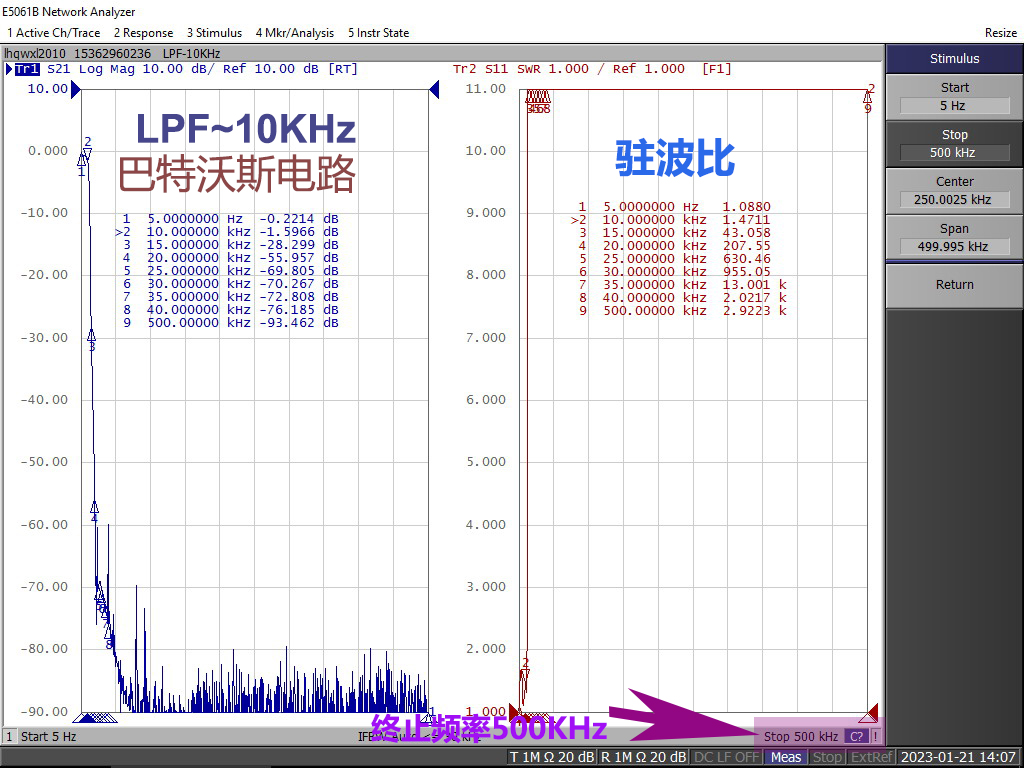Viewport: 1024px width, 768px height.
Task: Toggle the DC LF OFF status indicator
Action: point(727,757)
